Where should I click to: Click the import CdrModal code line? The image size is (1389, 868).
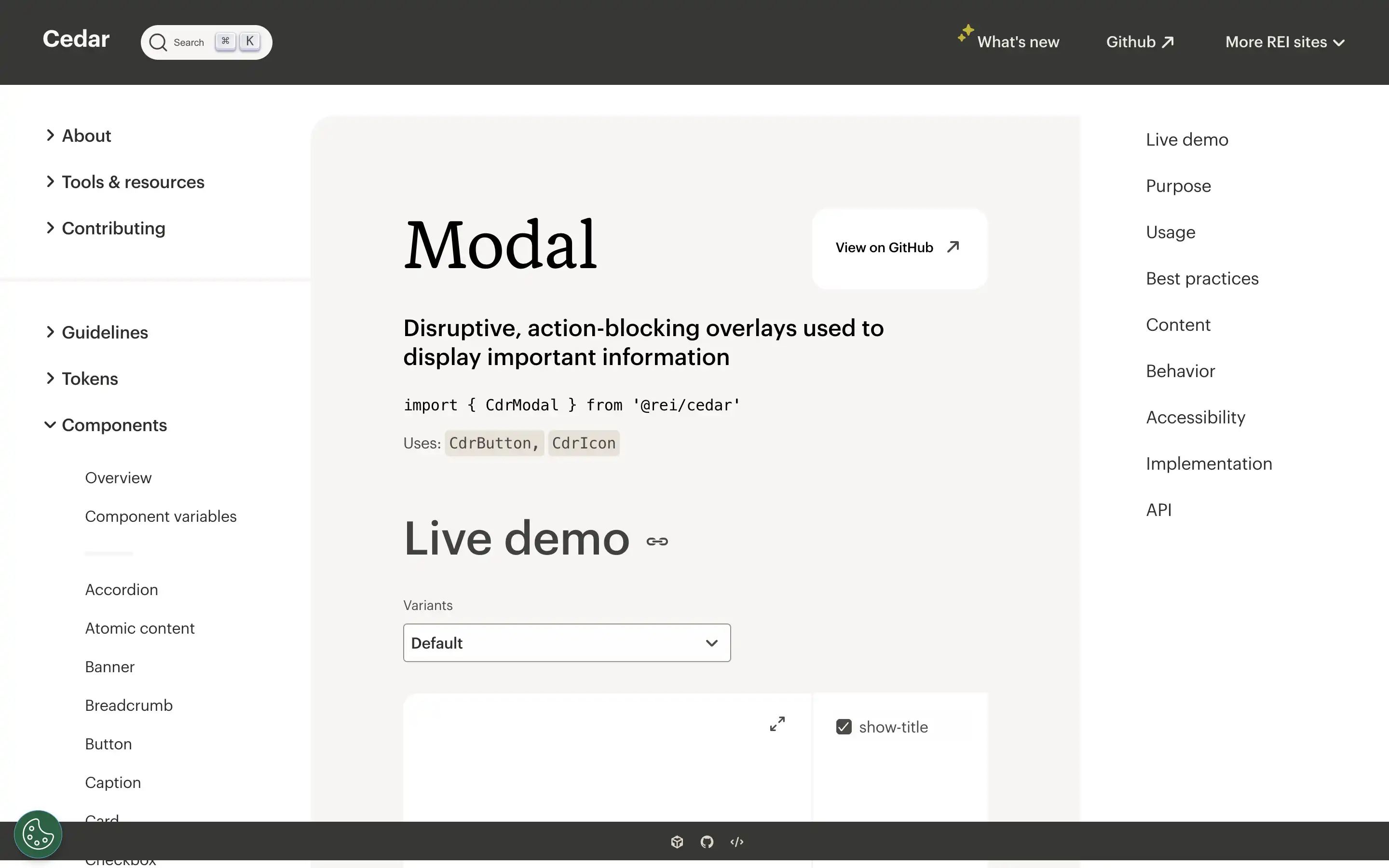(572, 405)
